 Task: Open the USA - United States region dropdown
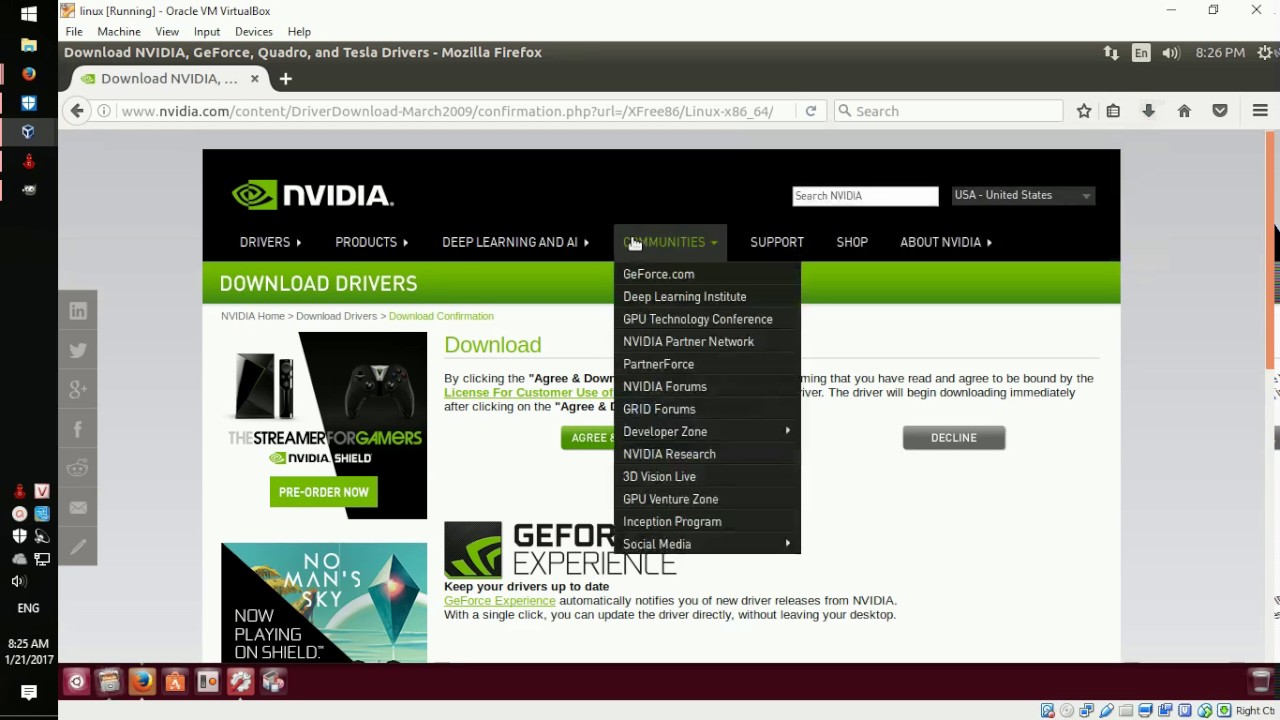[1023, 195]
